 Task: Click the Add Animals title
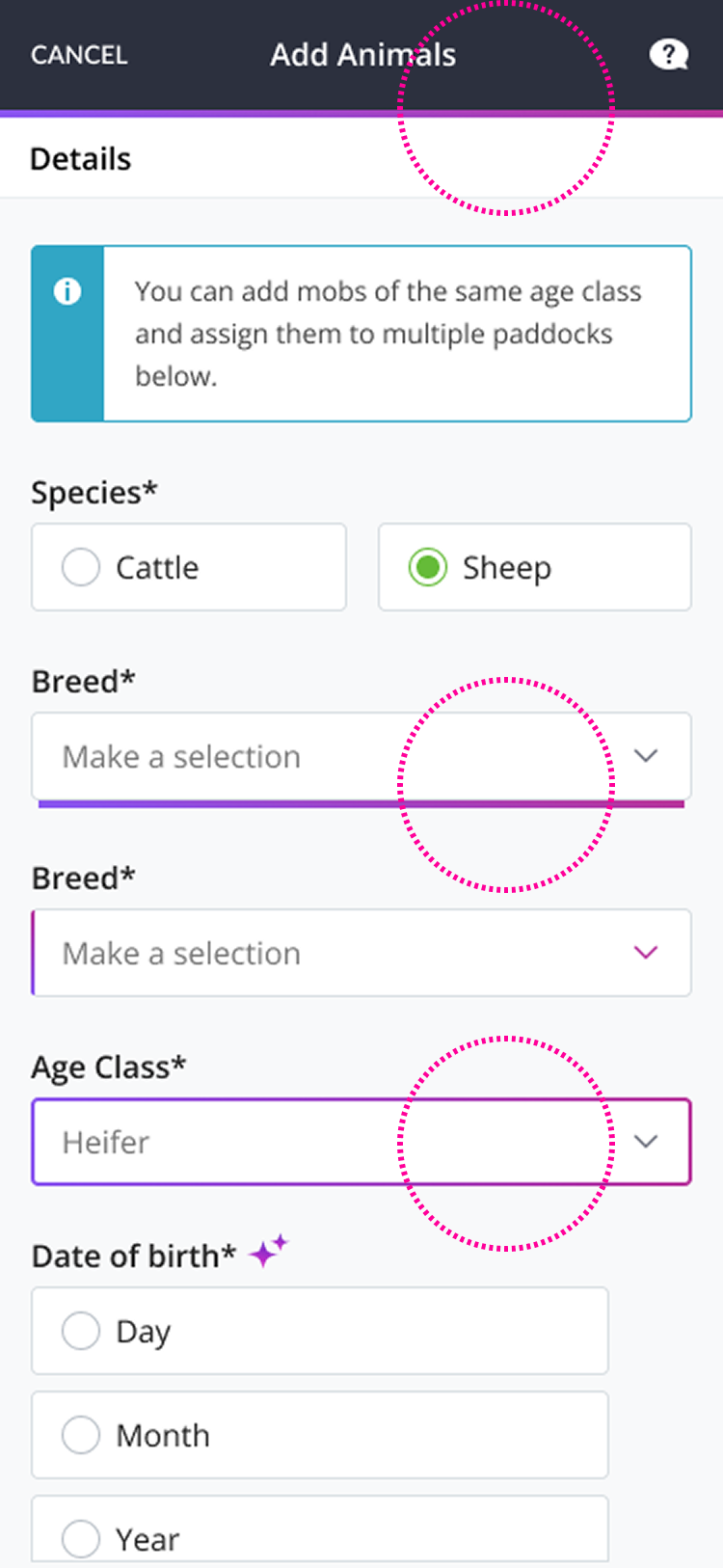pyautogui.click(x=362, y=55)
